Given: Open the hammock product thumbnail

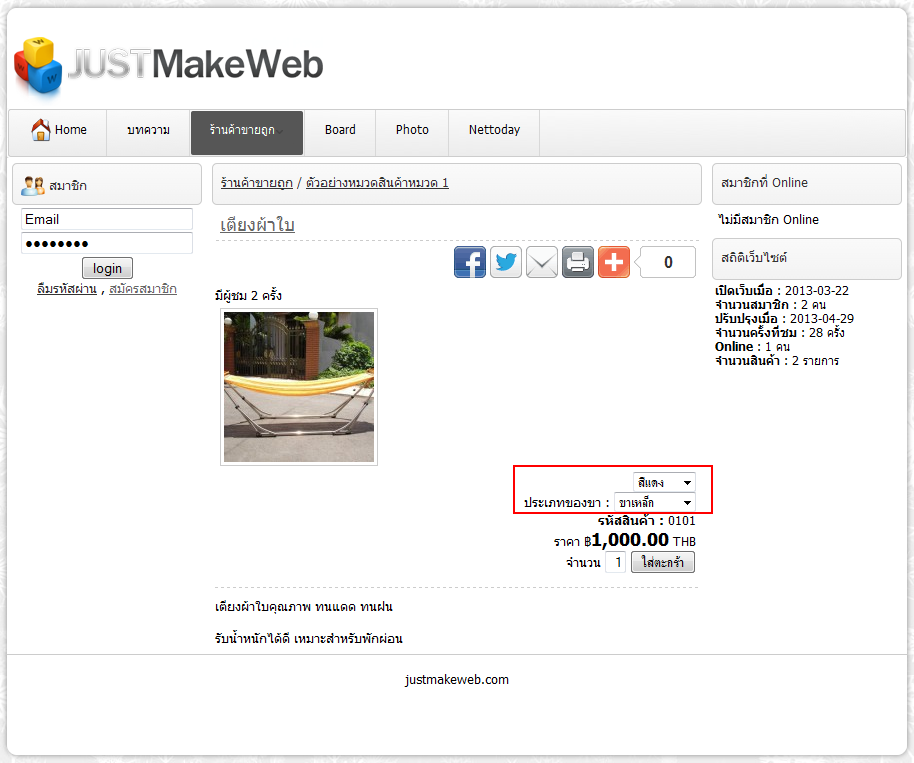Looking at the screenshot, I should tap(299, 387).
